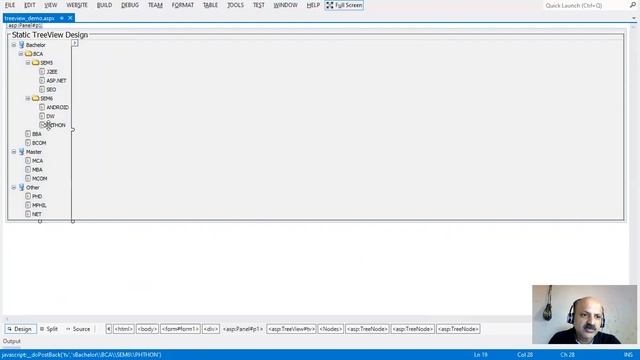Click the DW page icon
The height and width of the screenshot is (360, 640).
[42, 116]
